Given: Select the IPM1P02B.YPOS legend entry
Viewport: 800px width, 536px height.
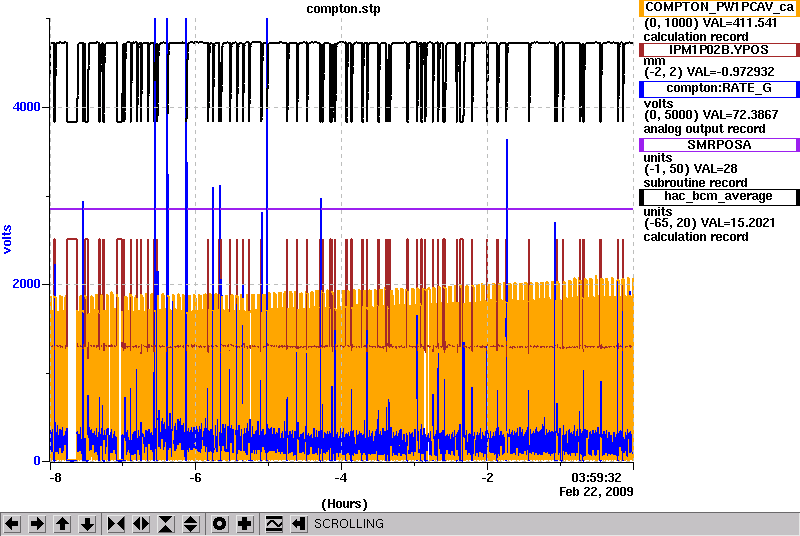Looking at the screenshot, I should pyautogui.click(x=719, y=50).
